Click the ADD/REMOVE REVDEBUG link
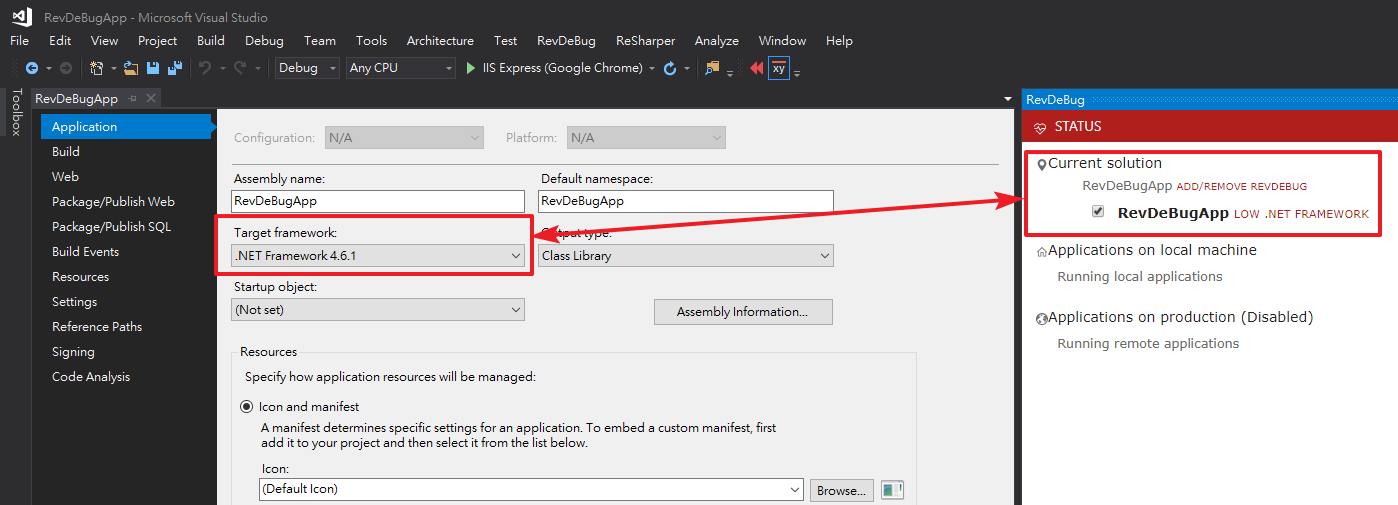1398x505 pixels. point(1243,186)
